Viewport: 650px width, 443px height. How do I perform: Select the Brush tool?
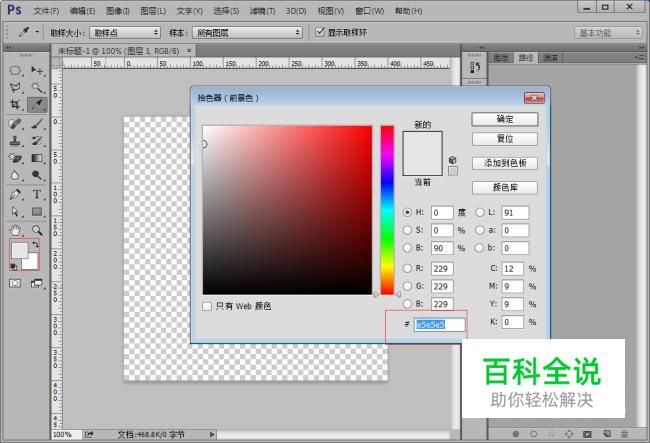37,123
